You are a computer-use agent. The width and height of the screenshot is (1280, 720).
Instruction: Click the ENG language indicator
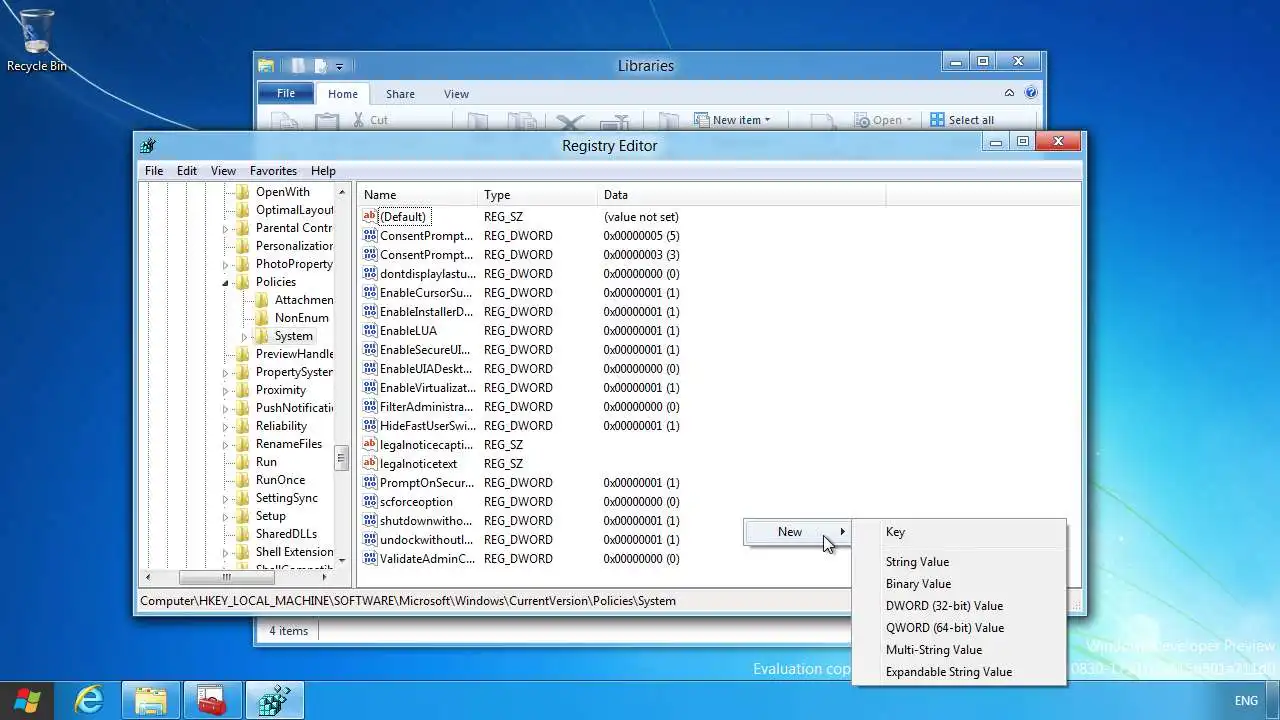tap(1247, 701)
